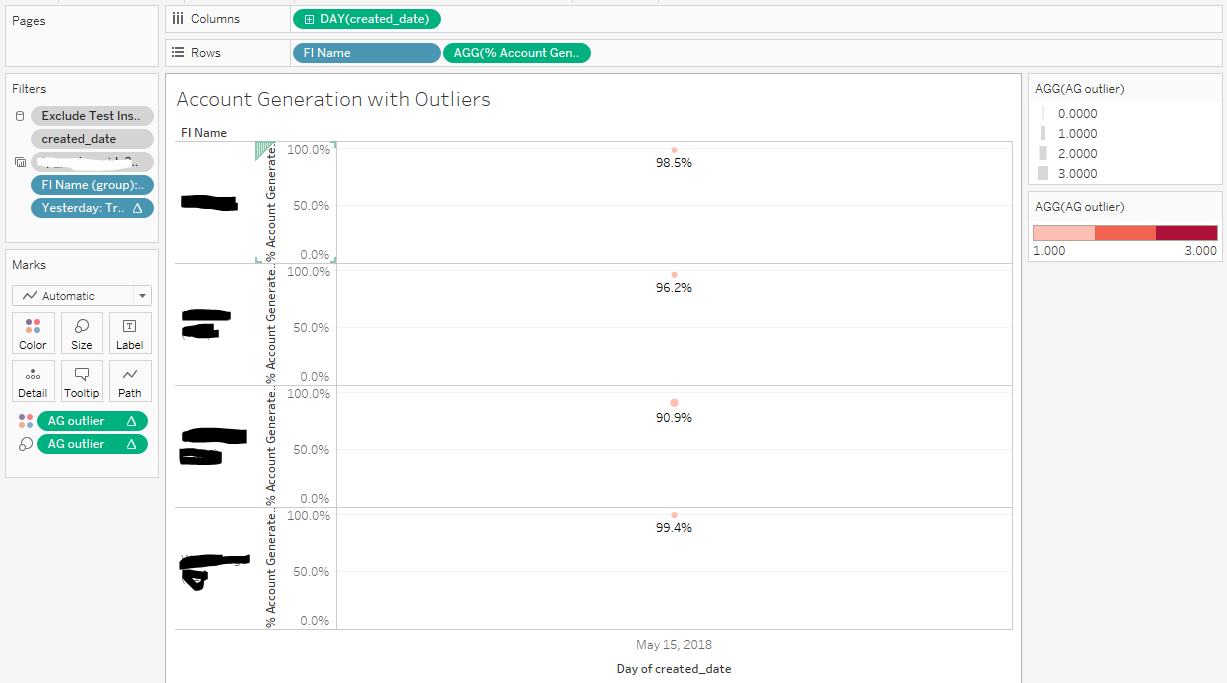Click the context filter icon in the Filters shelf

[x=19, y=161]
